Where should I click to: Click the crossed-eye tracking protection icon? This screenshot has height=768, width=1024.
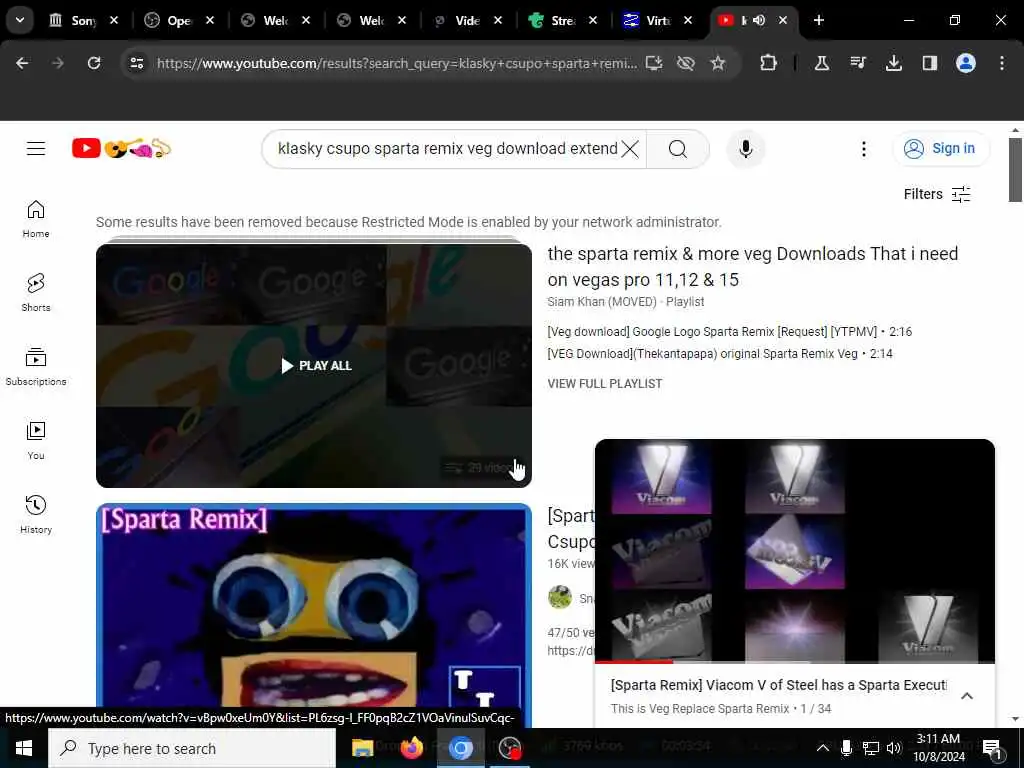686,63
